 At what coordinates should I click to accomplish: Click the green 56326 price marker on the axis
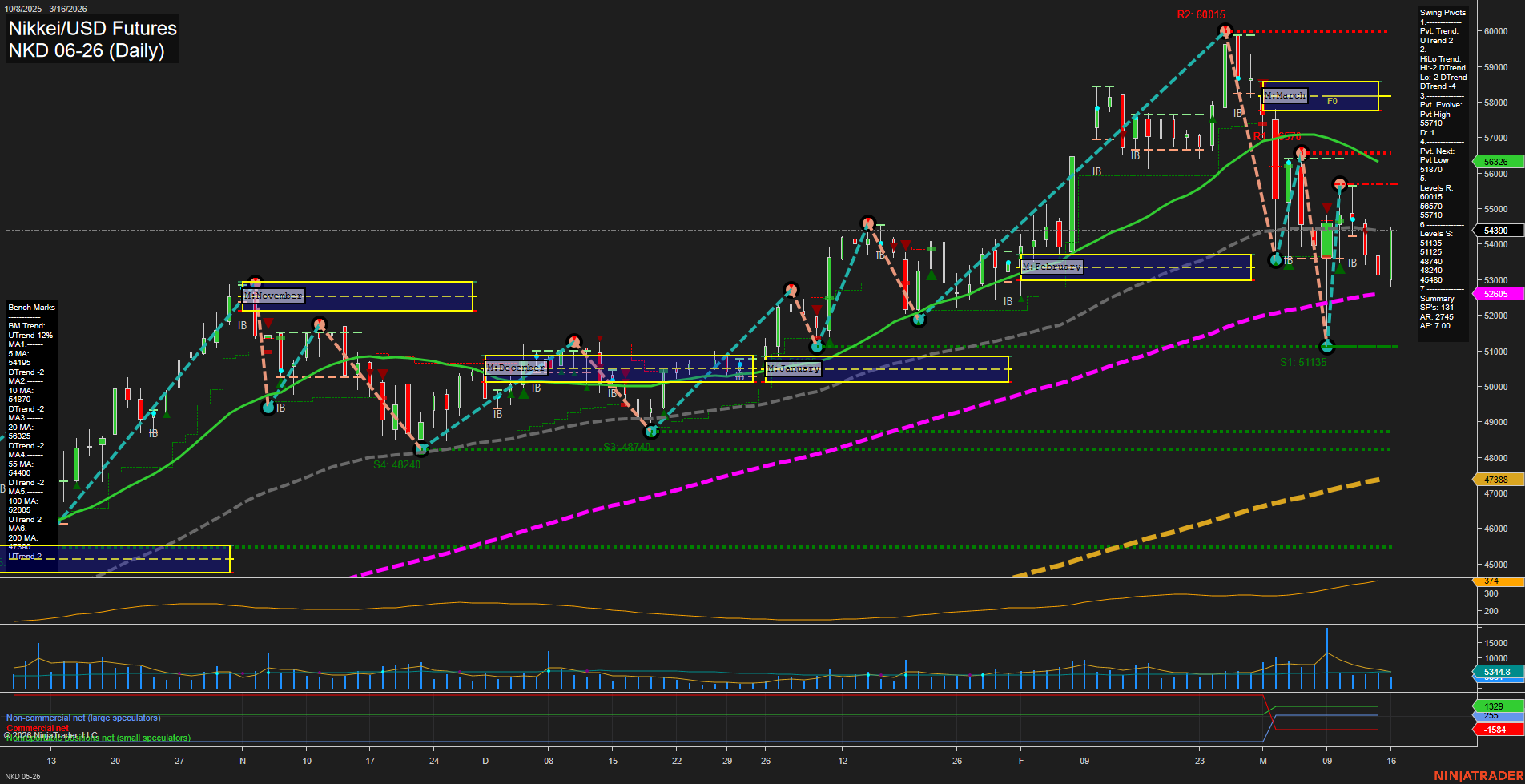[1495, 161]
